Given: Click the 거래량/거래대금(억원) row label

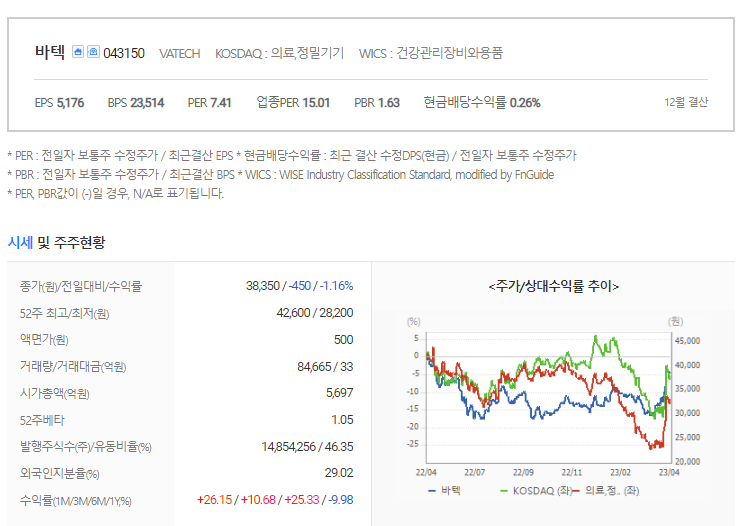Looking at the screenshot, I should tap(73, 367).
